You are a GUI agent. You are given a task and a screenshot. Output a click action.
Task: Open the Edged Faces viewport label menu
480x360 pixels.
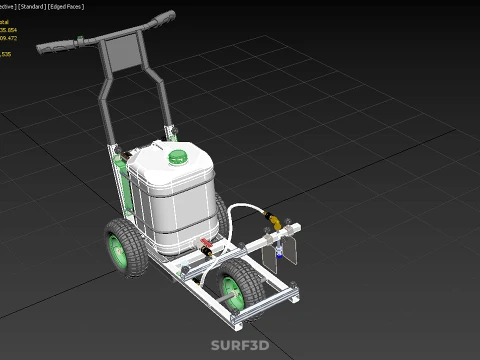66,7
